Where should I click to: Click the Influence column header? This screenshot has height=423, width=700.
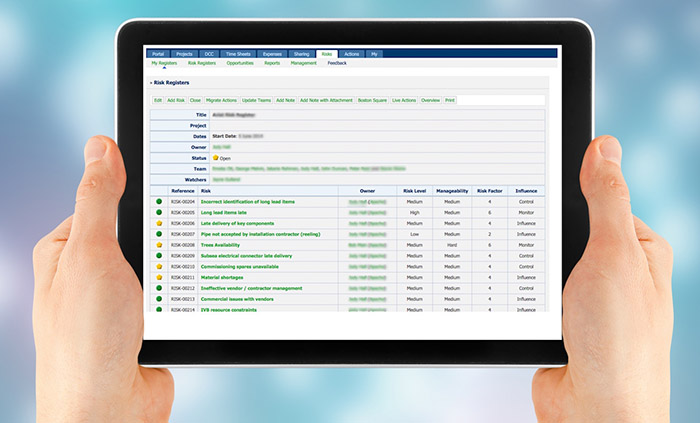526,191
